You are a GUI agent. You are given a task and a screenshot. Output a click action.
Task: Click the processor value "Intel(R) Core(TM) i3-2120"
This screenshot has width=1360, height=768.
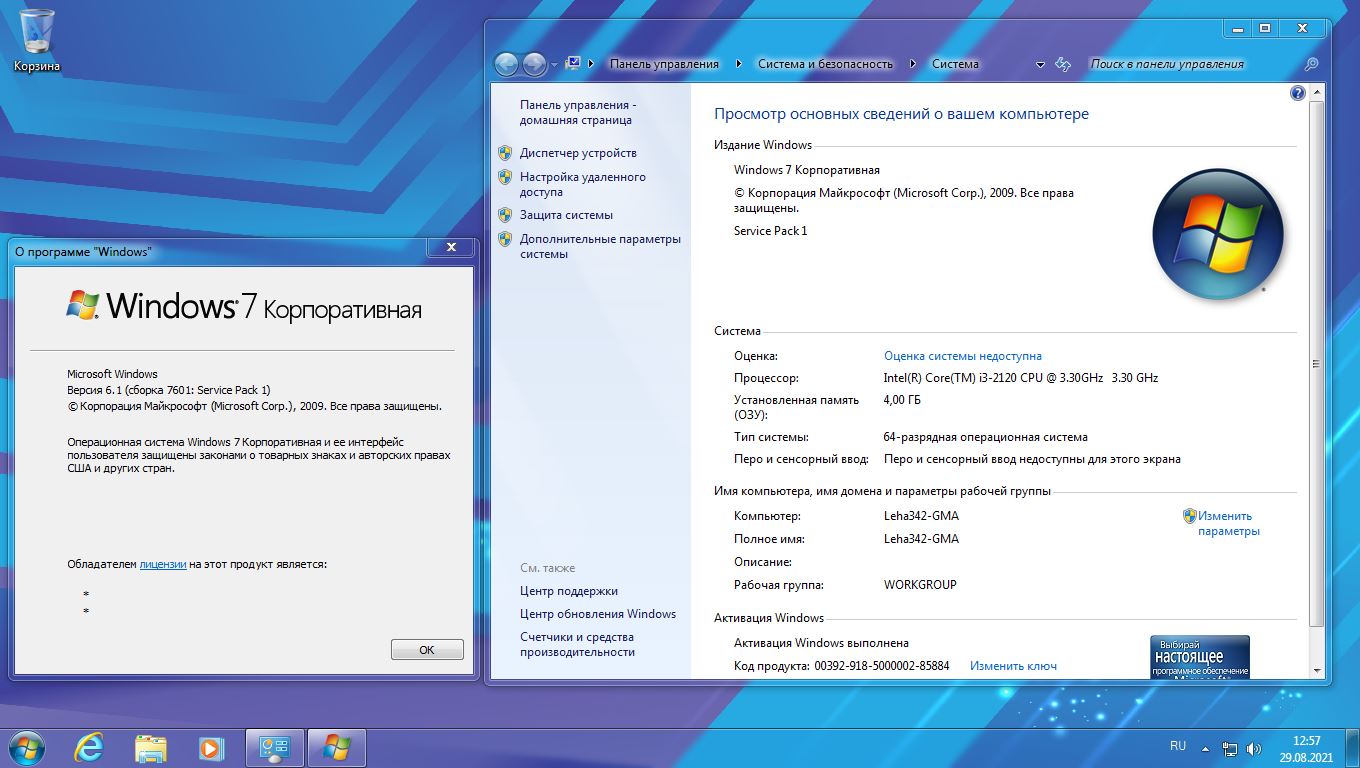click(x=1021, y=378)
